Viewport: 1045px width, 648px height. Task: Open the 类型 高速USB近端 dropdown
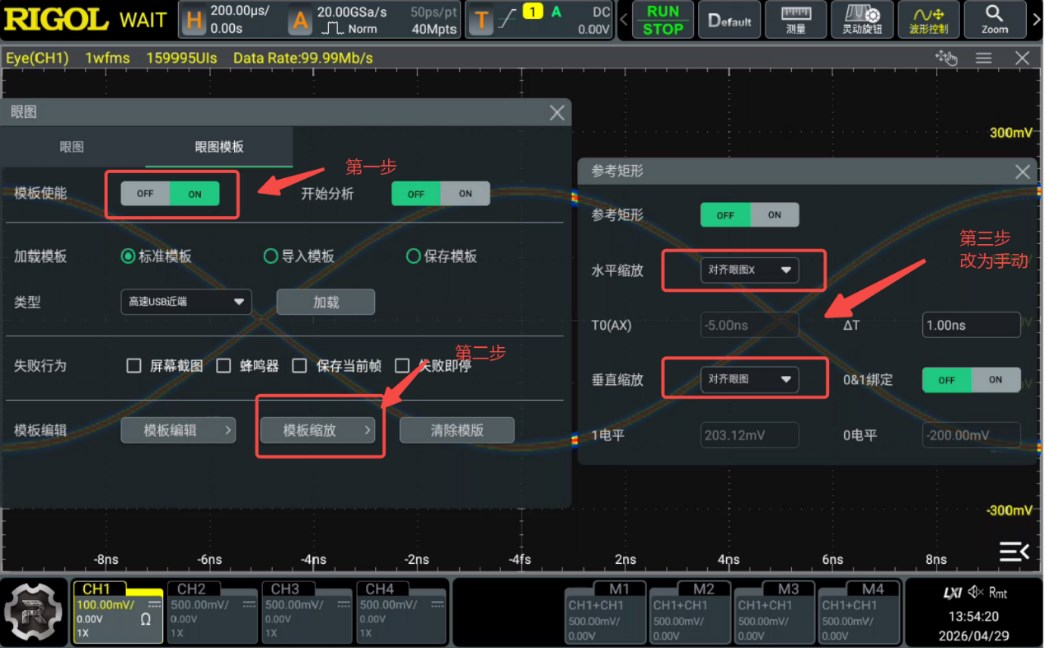(x=186, y=301)
